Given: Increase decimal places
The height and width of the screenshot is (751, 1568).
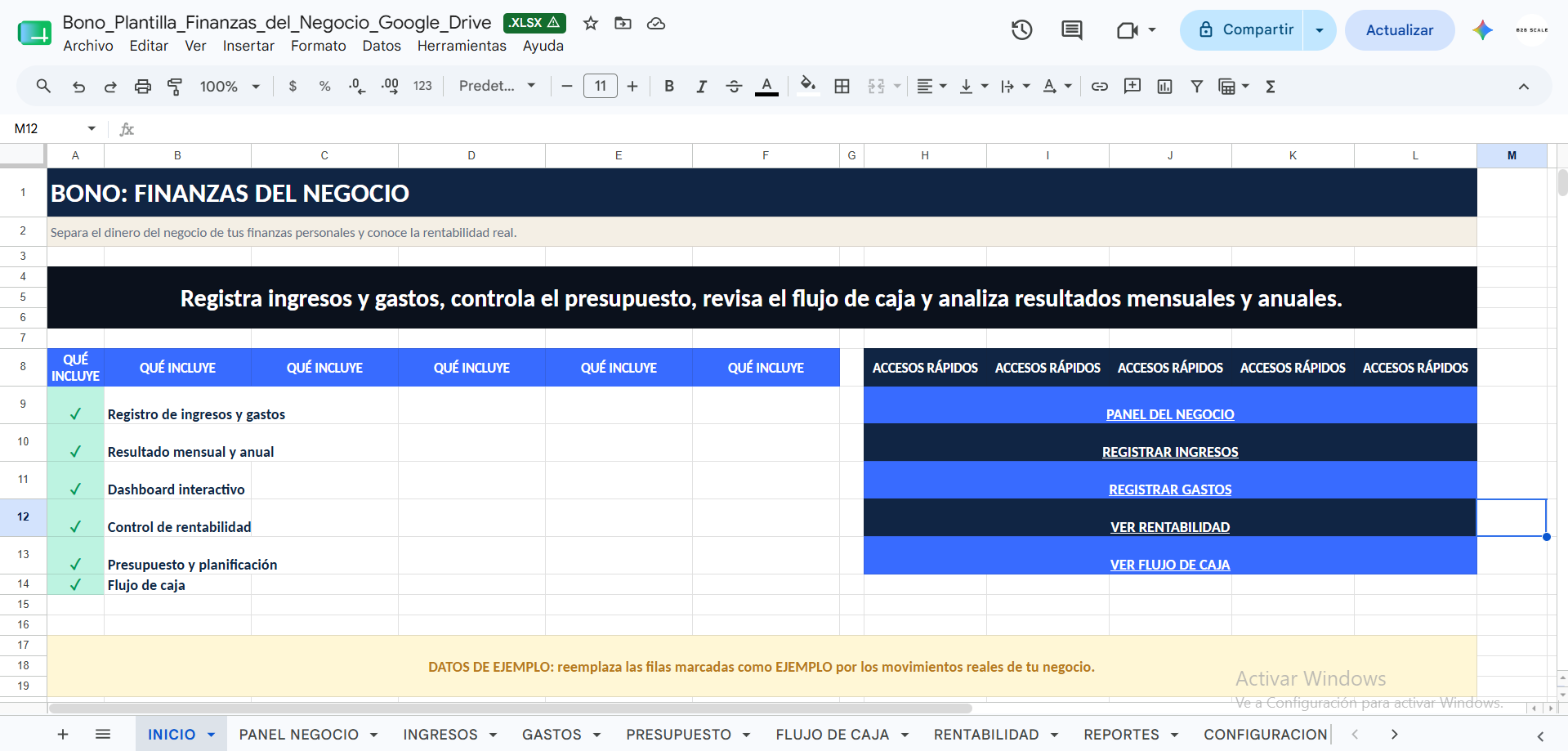Looking at the screenshot, I should (x=390, y=86).
